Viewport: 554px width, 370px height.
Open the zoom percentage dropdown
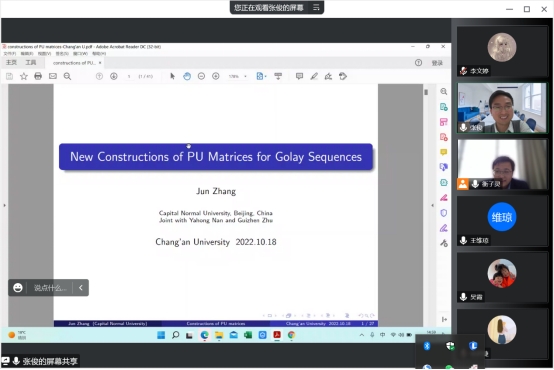(x=238, y=76)
